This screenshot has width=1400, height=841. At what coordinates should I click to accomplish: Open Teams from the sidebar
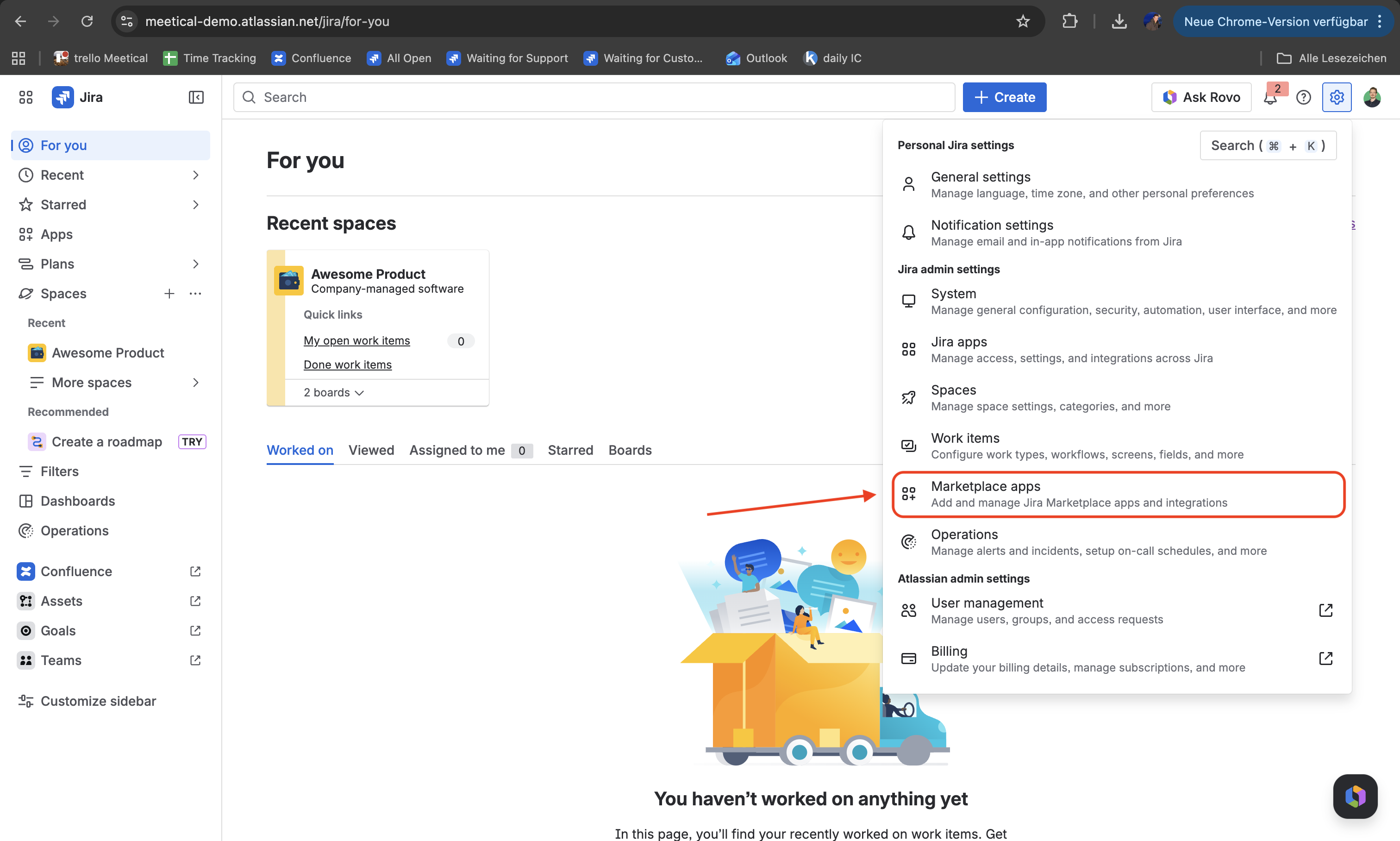[110, 660]
